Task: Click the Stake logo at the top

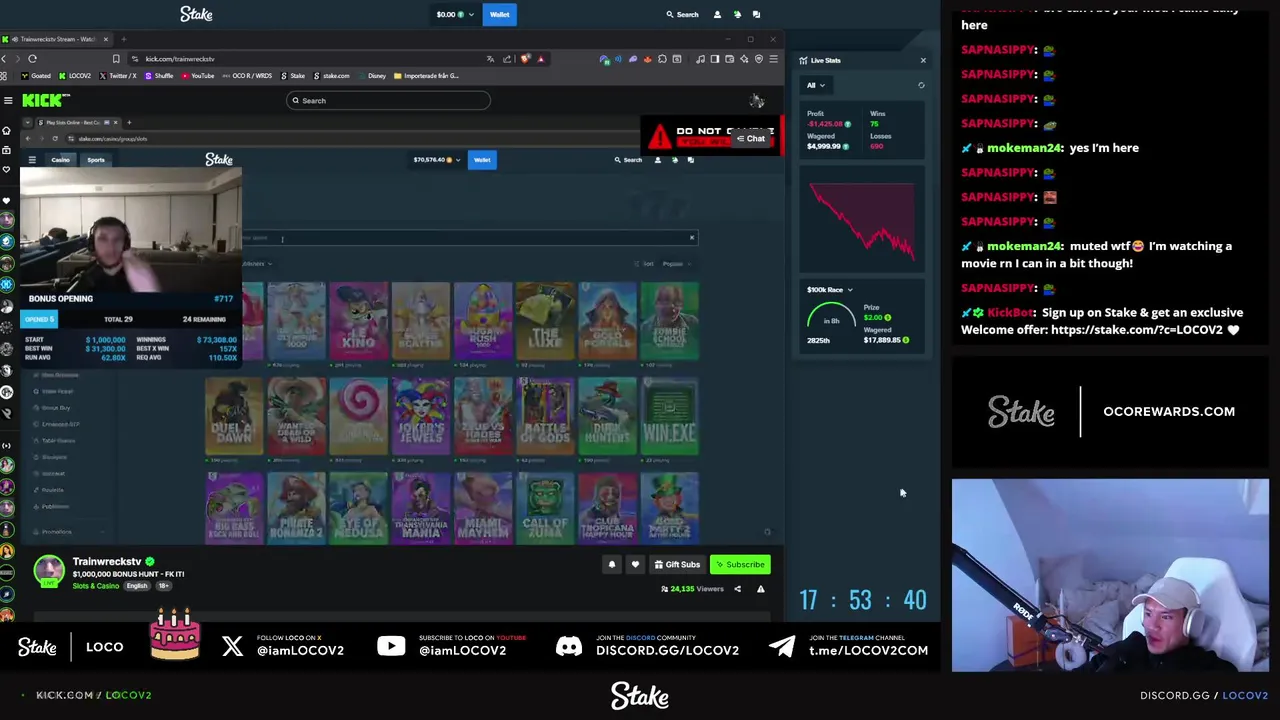Action: [196, 14]
